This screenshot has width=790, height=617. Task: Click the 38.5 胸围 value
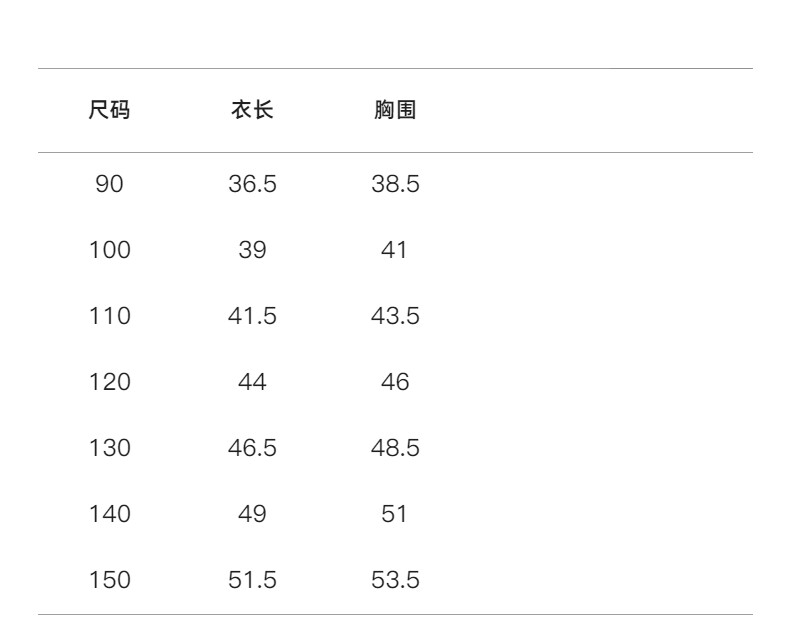pyautogui.click(x=395, y=185)
